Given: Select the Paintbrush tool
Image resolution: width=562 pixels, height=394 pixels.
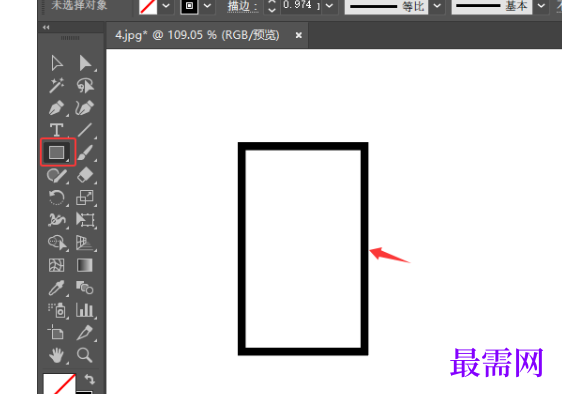Looking at the screenshot, I should click(x=85, y=152).
